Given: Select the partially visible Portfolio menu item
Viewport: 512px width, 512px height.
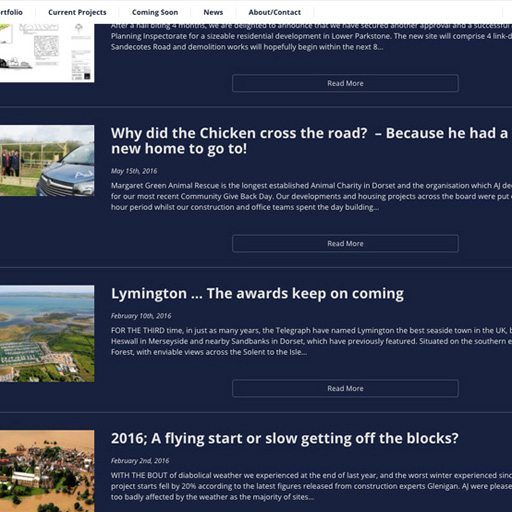Looking at the screenshot, I should click(11, 12).
